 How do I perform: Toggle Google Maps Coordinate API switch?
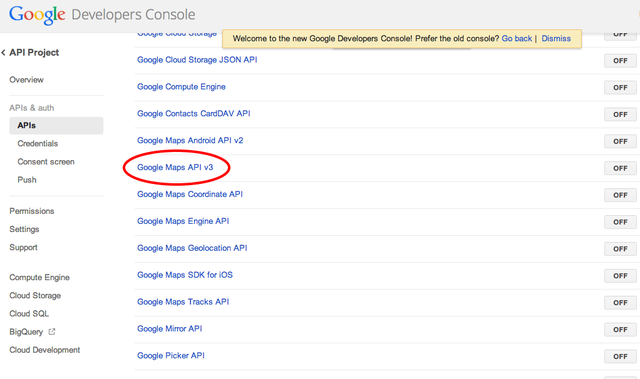(620, 195)
